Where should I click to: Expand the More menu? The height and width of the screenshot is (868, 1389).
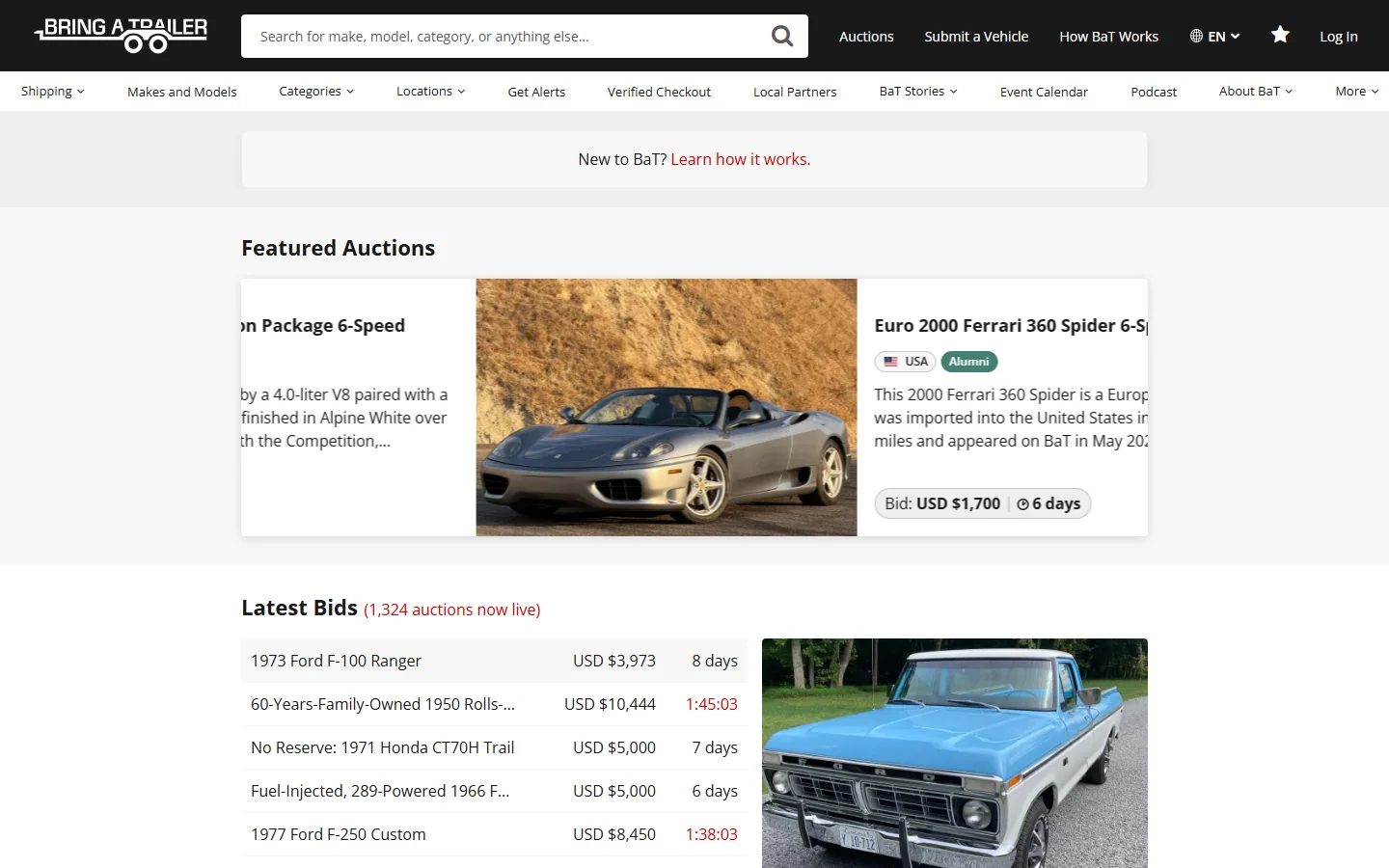coord(1357,92)
